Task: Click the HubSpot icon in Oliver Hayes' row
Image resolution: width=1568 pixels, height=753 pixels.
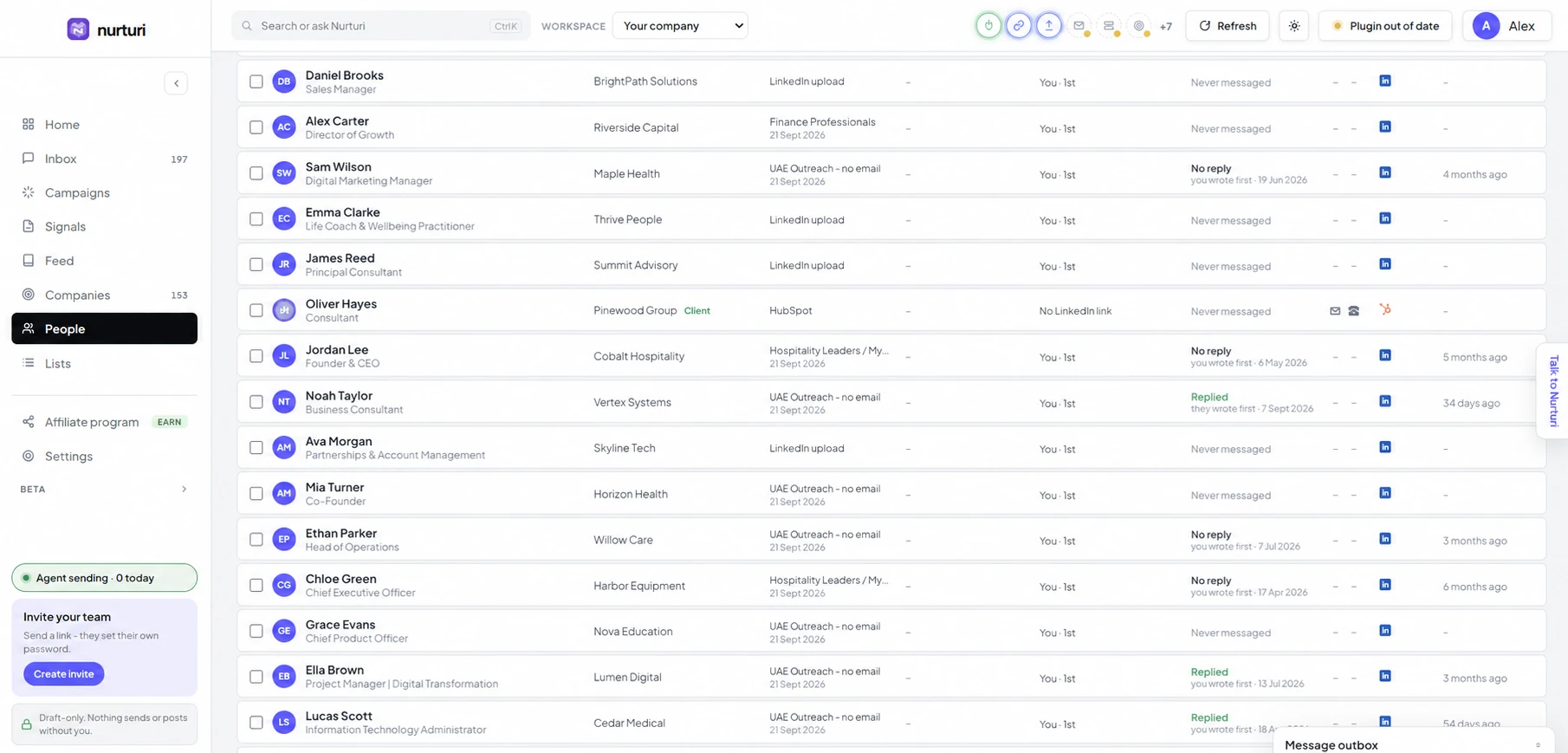Action: (1385, 309)
